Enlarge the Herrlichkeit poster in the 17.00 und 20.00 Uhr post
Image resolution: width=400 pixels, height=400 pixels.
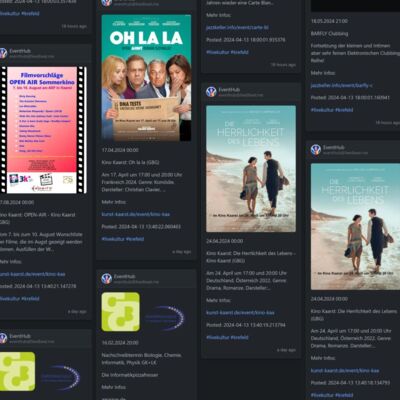tap(355, 227)
